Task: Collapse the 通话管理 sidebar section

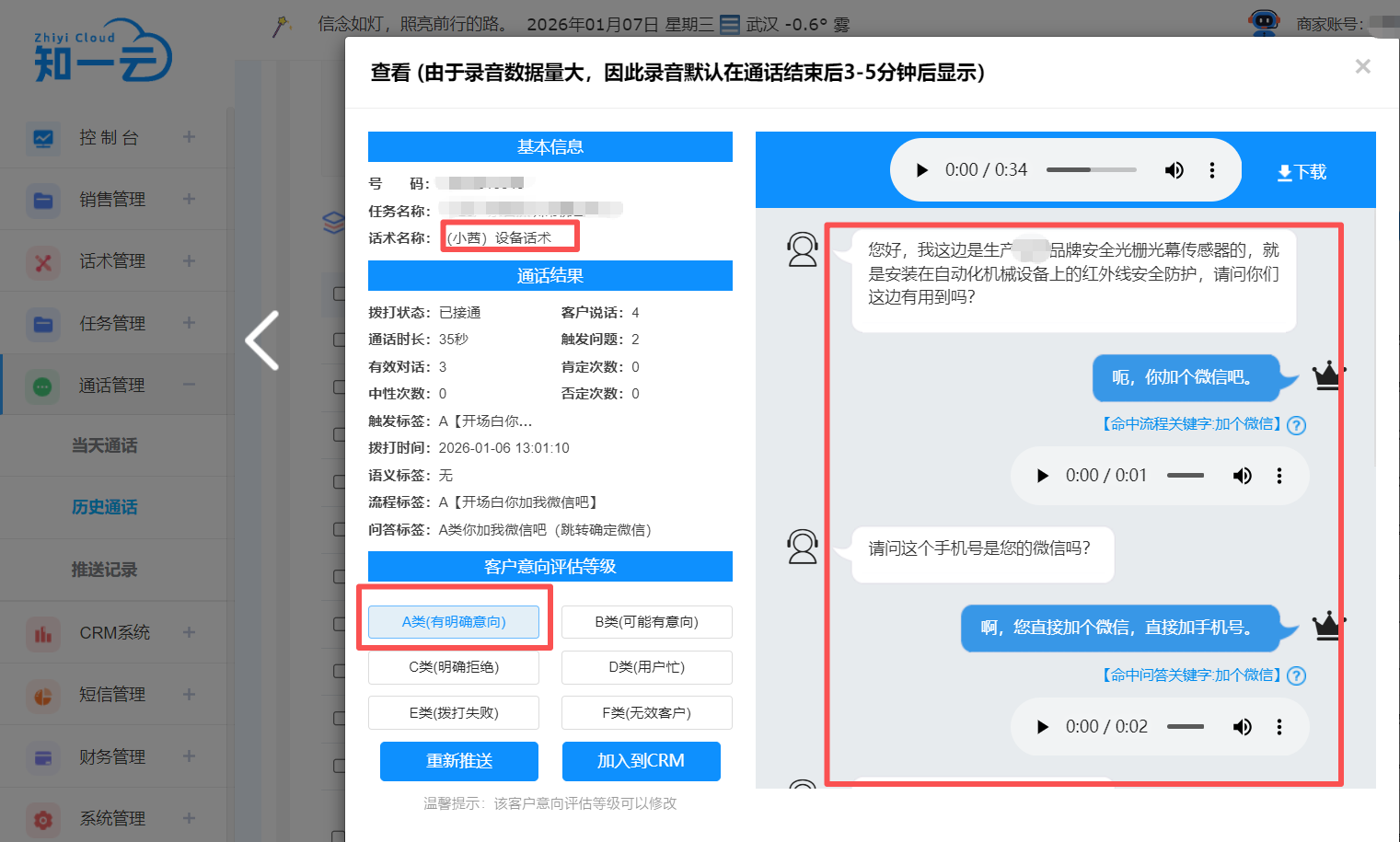Action: click(189, 385)
